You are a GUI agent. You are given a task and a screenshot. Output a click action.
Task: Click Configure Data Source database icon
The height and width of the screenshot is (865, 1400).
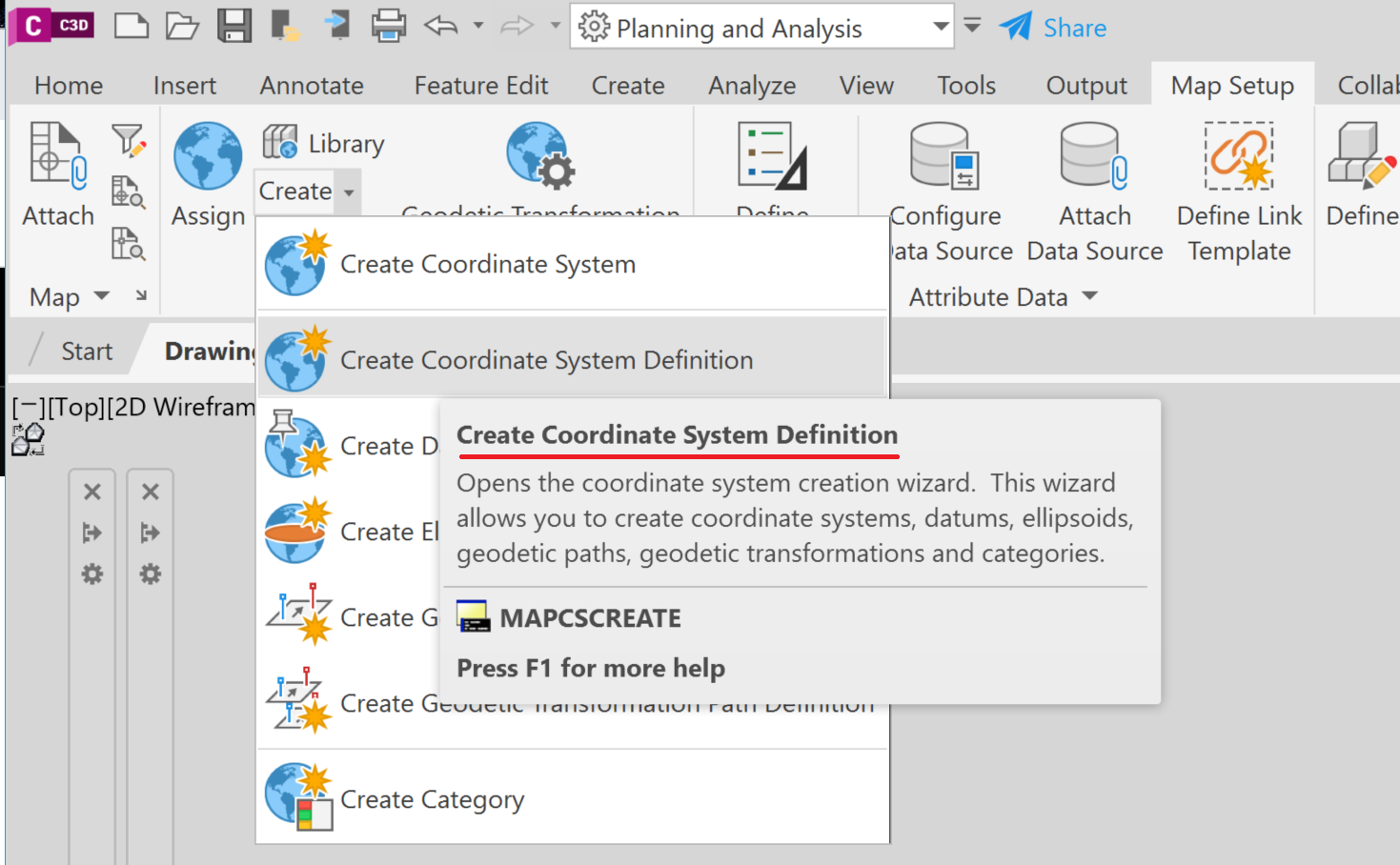point(944,155)
